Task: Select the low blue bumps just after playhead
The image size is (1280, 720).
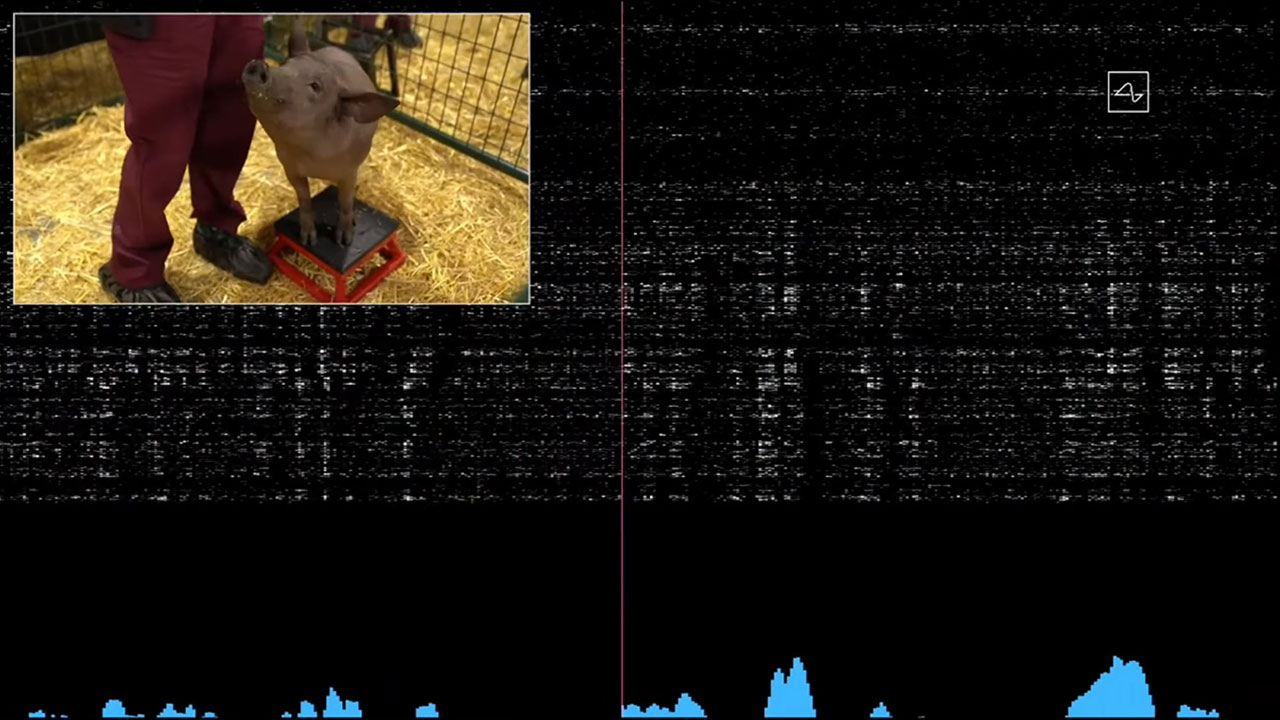Action: coord(663,706)
